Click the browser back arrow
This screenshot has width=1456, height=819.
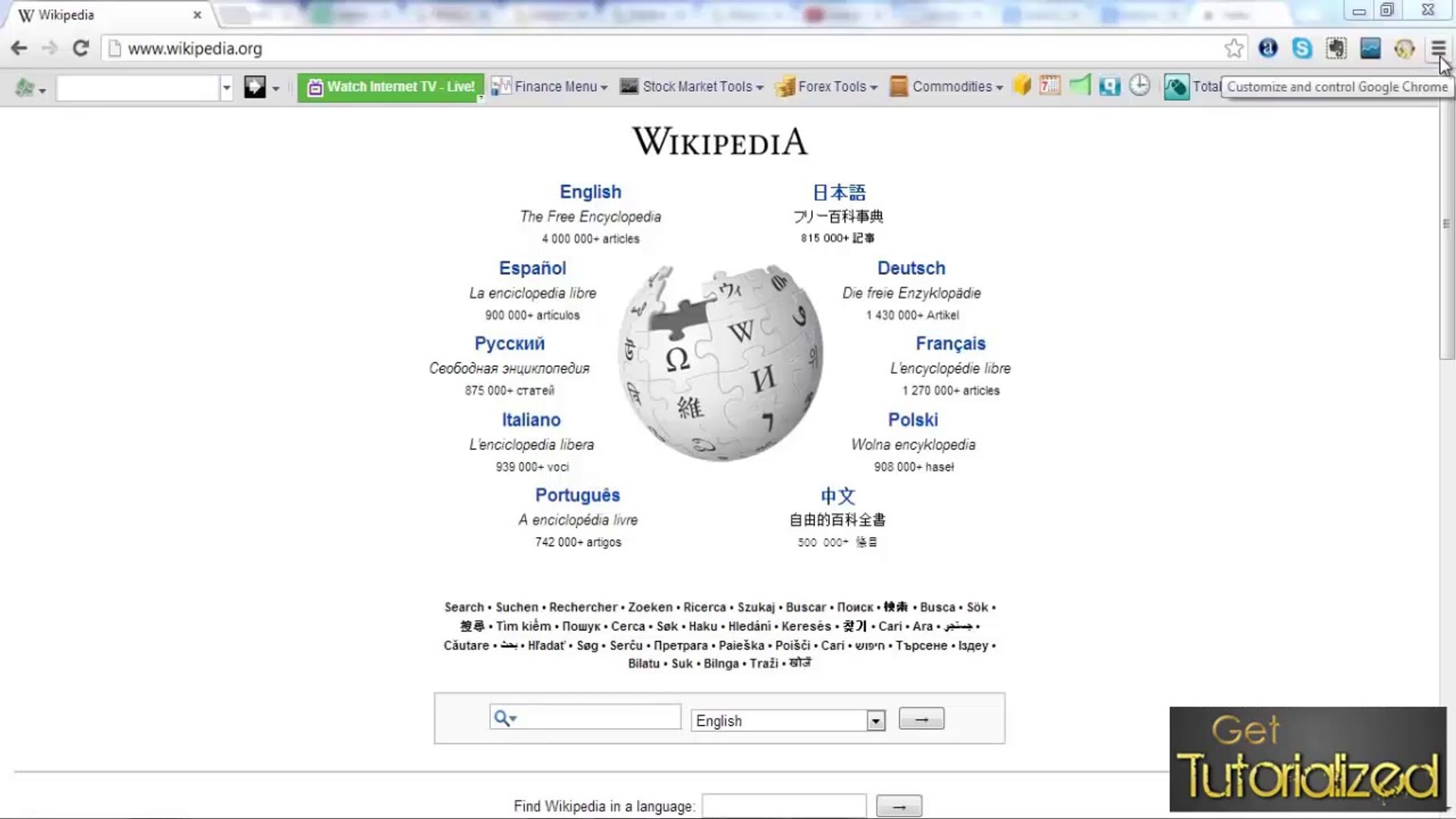20,49
